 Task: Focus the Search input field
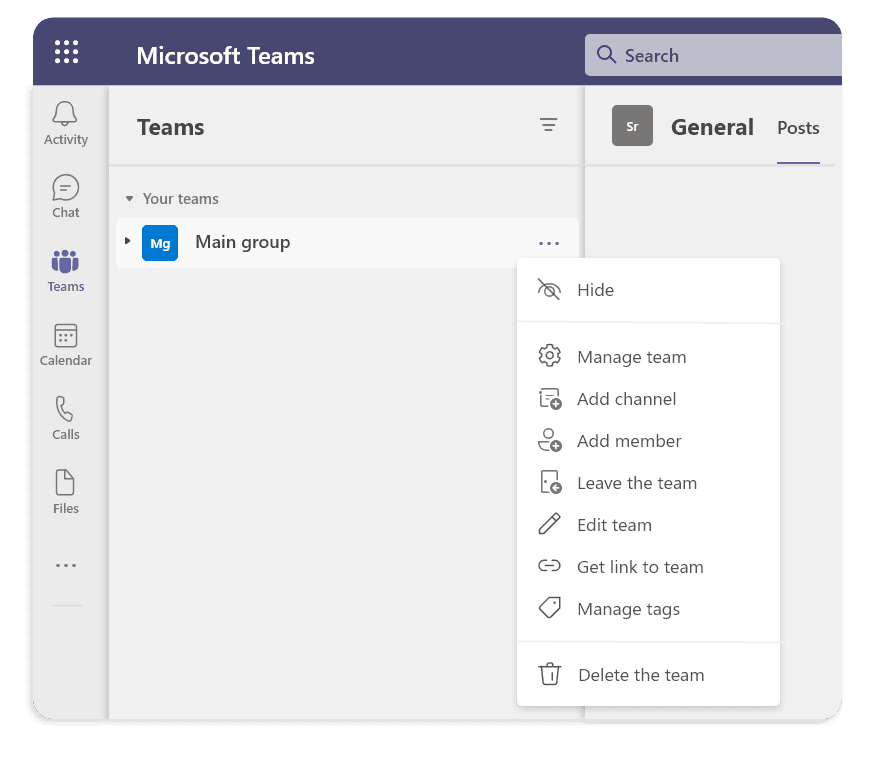point(714,55)
